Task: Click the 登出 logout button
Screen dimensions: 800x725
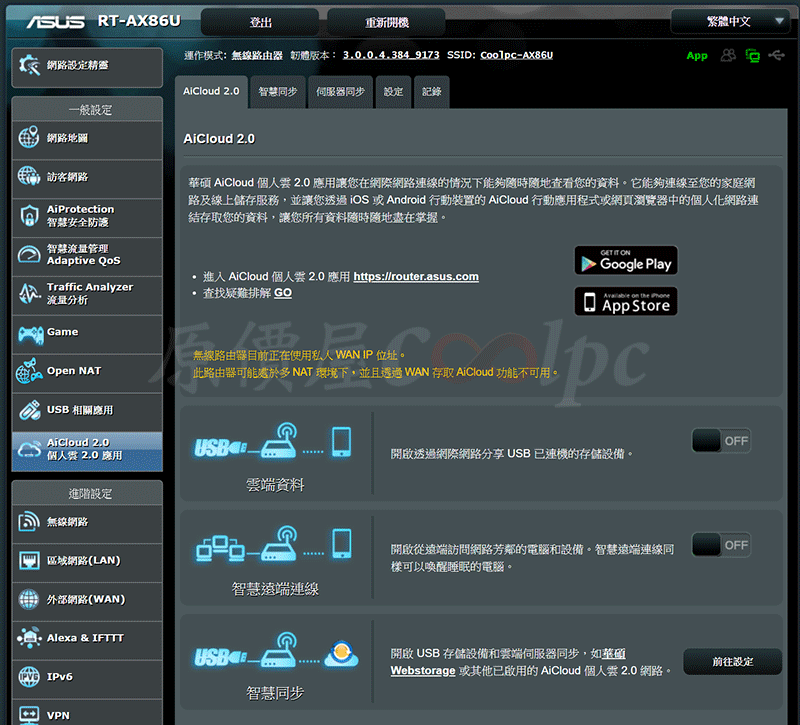Action: [260, 22]
